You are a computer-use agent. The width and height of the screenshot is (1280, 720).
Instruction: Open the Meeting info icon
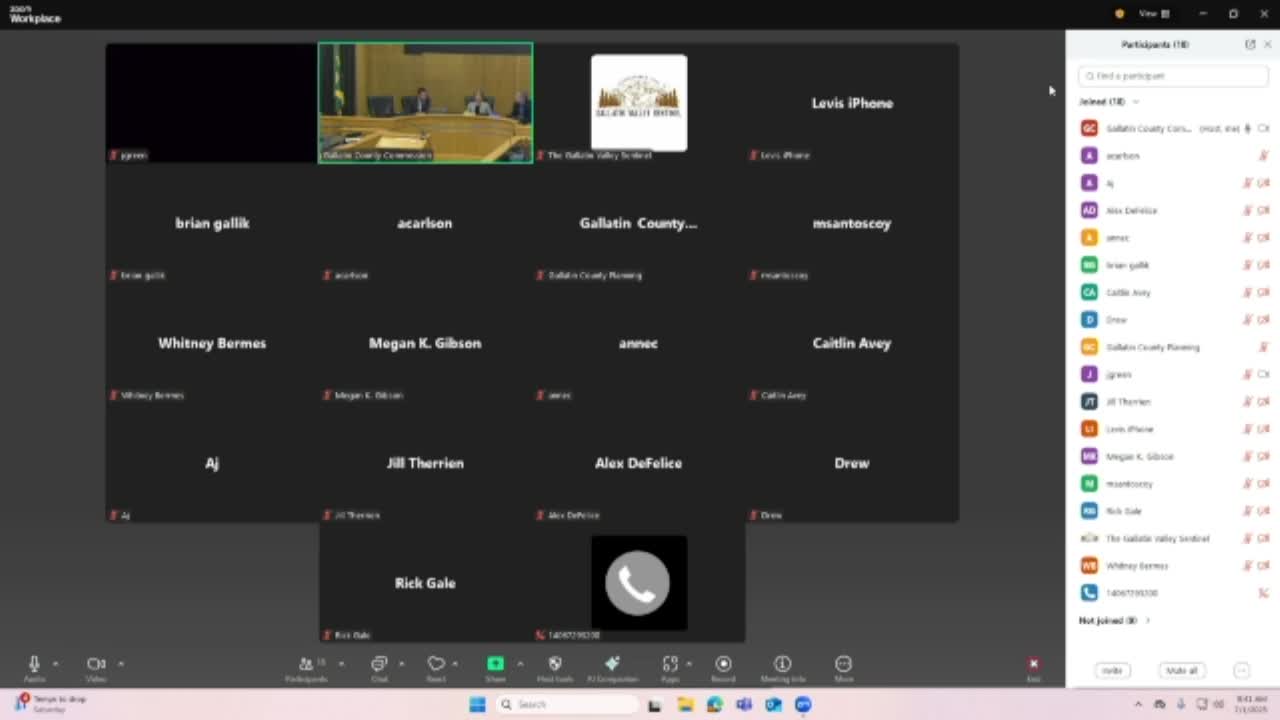click(782, 664)
